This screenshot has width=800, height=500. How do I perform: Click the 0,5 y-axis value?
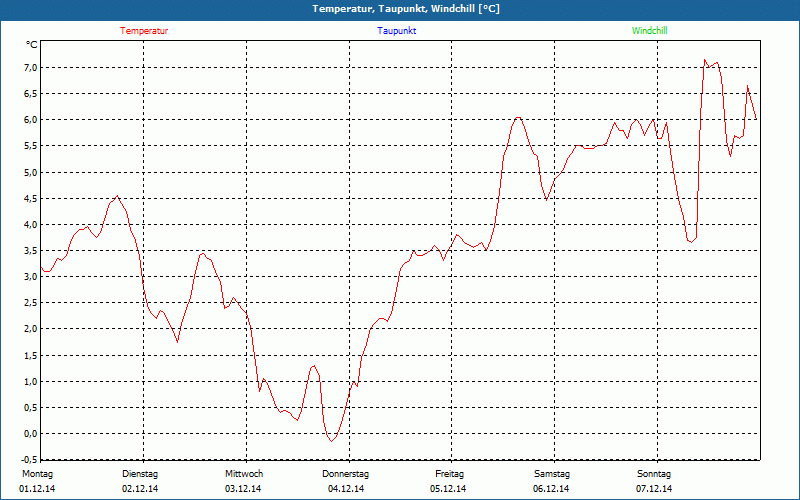pyautogui.click(x=30, y=408)
